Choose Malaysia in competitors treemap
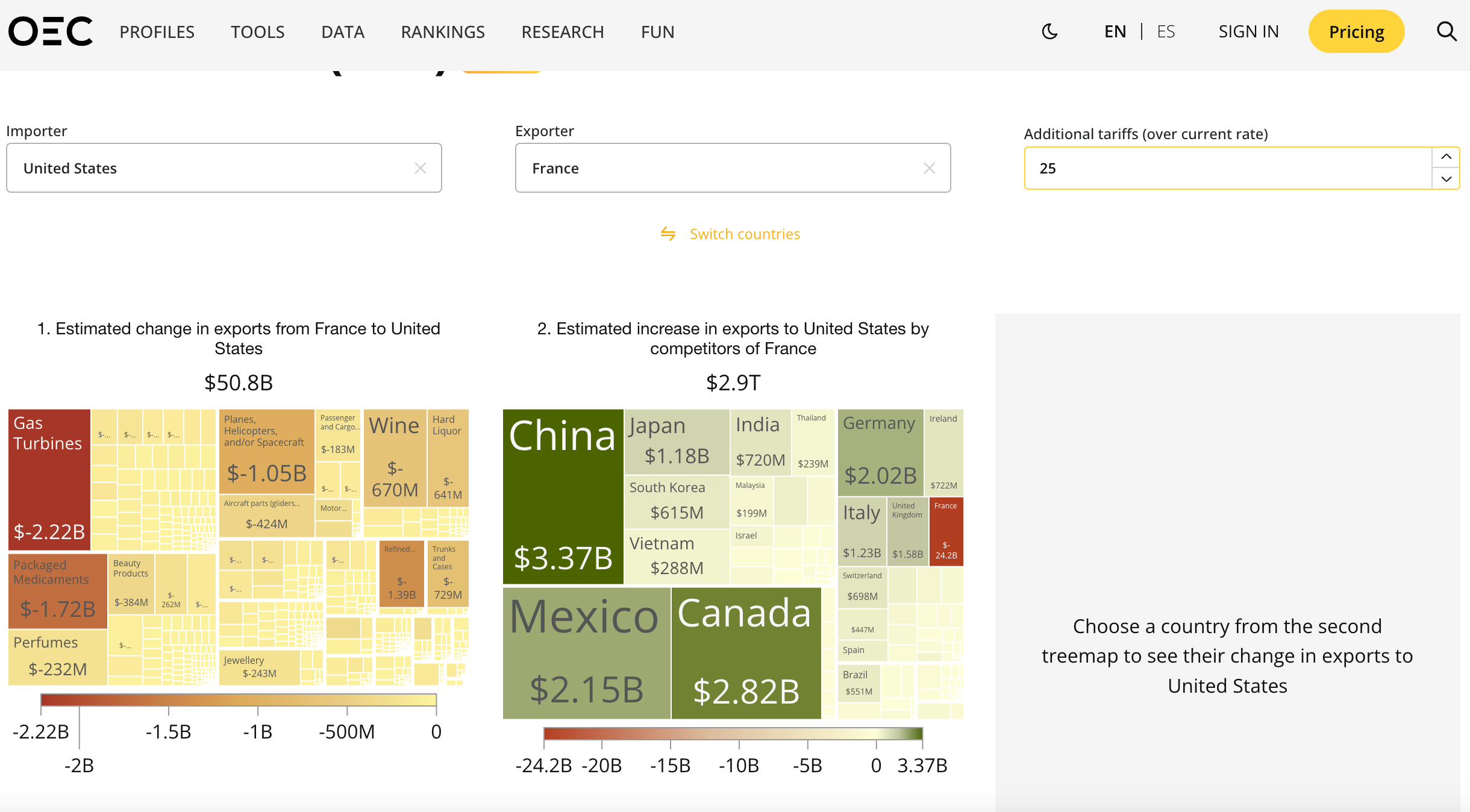The height and width of the screenshot is (812, 1470). (x=751, y=500)
